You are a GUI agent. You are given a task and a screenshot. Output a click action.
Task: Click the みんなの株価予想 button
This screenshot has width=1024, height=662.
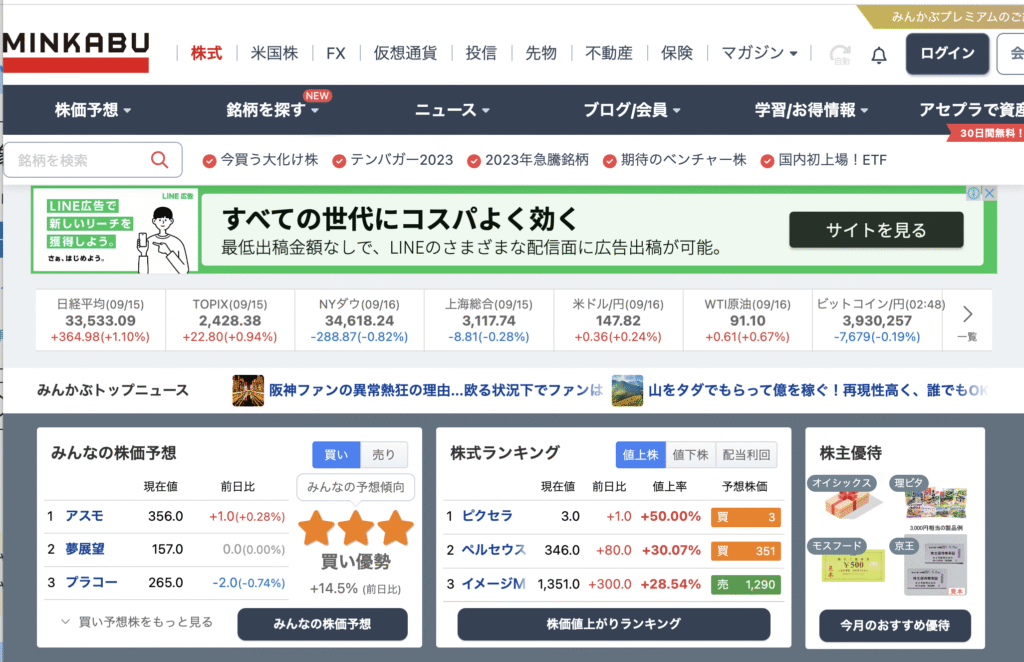(x=323, y=624)
